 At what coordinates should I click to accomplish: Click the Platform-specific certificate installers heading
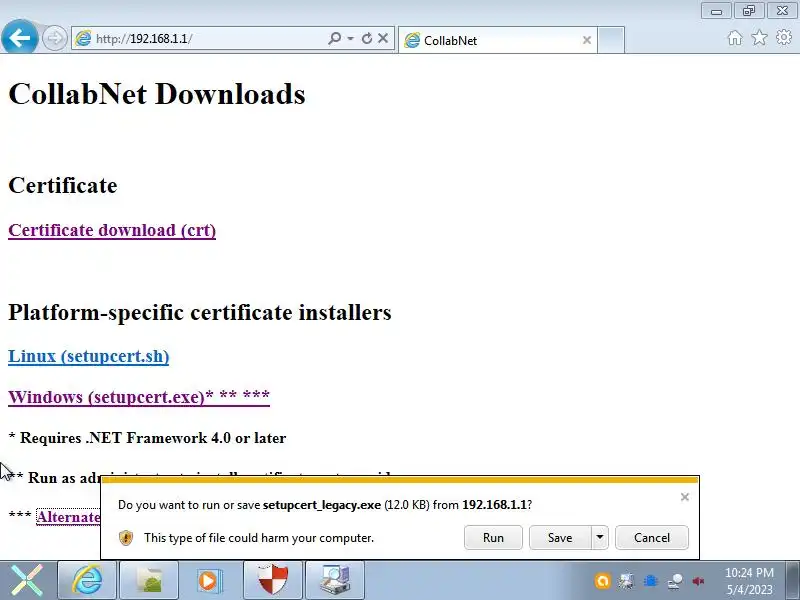click(199, 312)
